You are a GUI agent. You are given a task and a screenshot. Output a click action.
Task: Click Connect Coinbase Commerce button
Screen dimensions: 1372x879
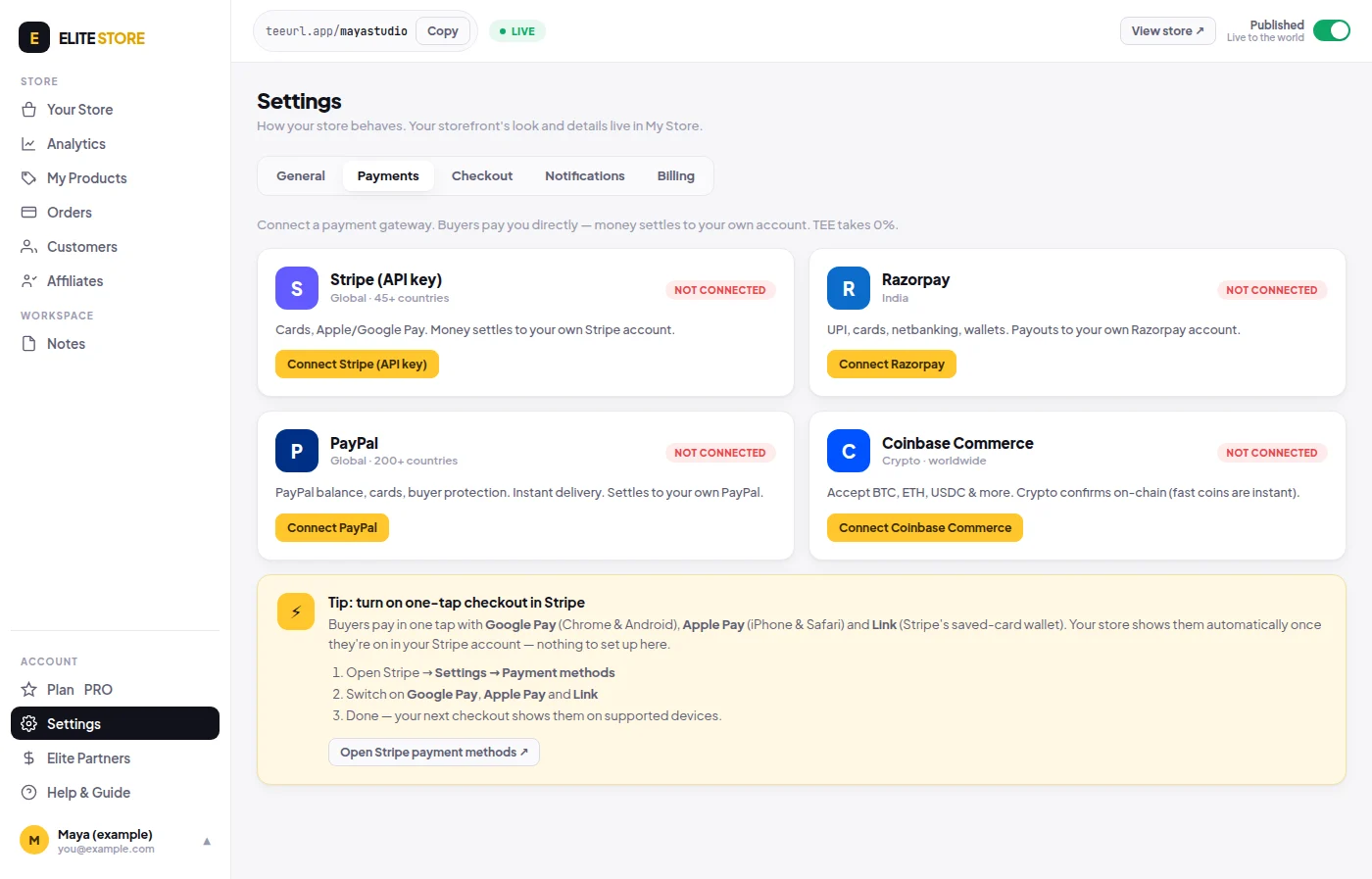click(925, 527)
